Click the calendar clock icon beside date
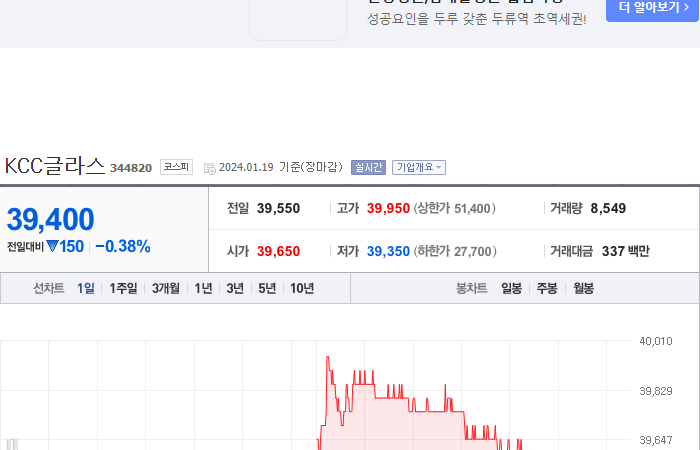700x450 pixels. pyautogui.click(x=209, y=168)
